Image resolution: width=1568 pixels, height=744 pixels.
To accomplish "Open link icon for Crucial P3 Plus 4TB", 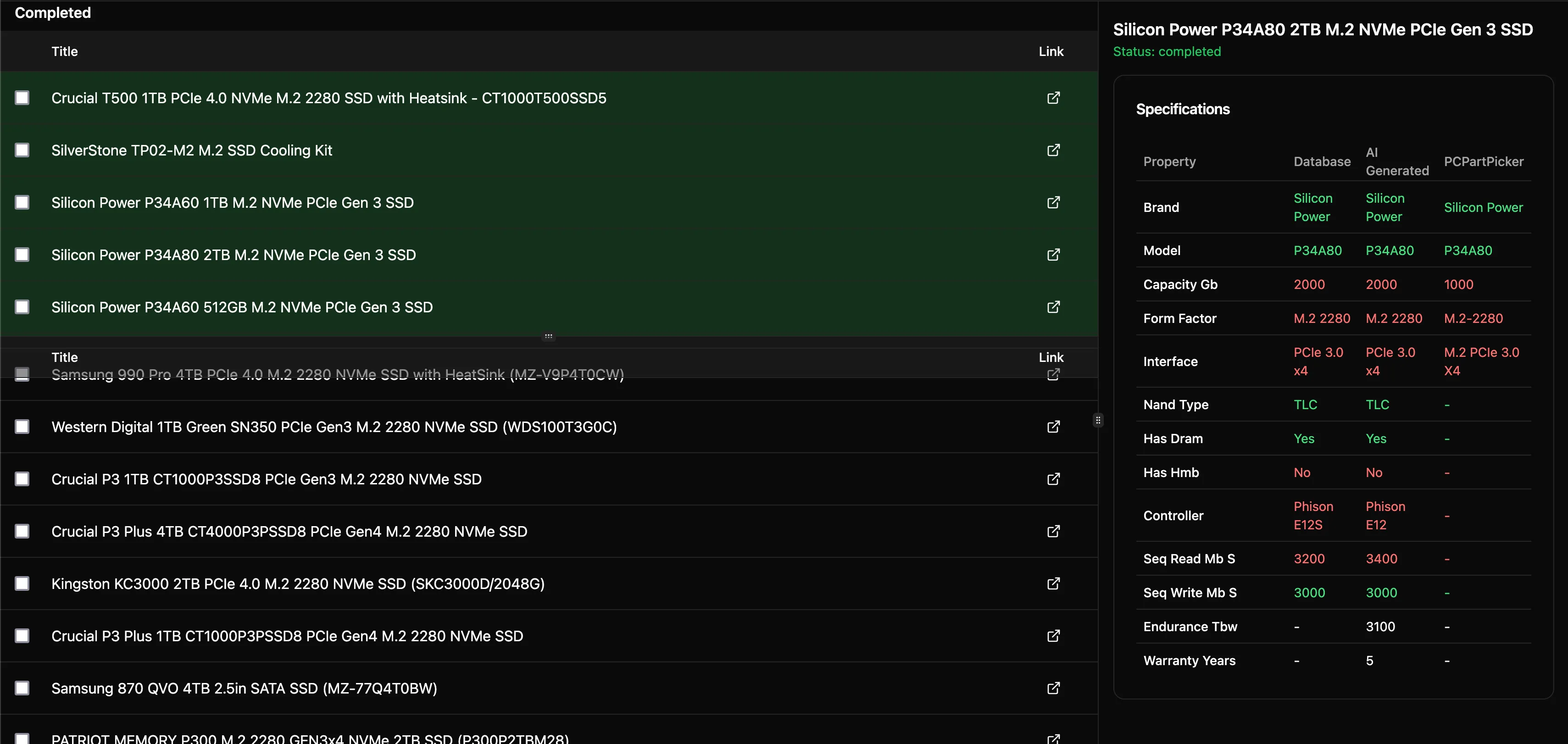I will point(1053,532).
